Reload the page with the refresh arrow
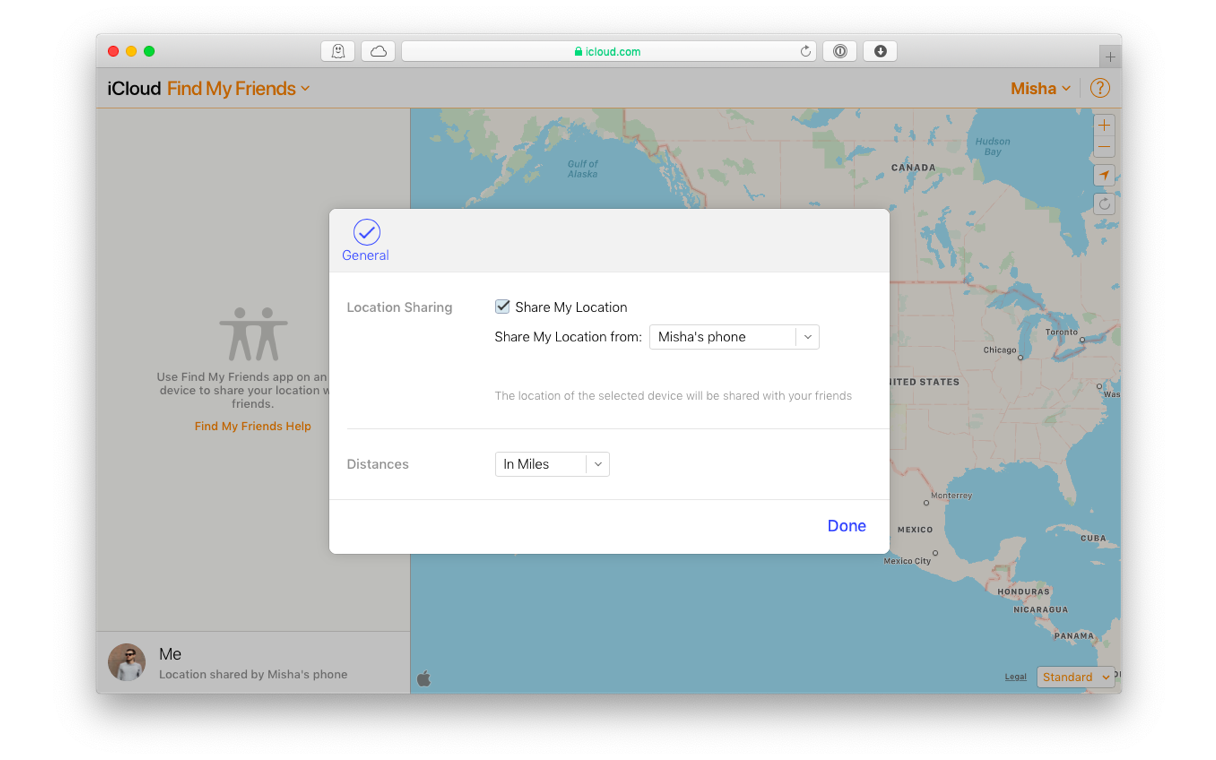The height and width of the screenshot is (760, 1216). point(805,51)
